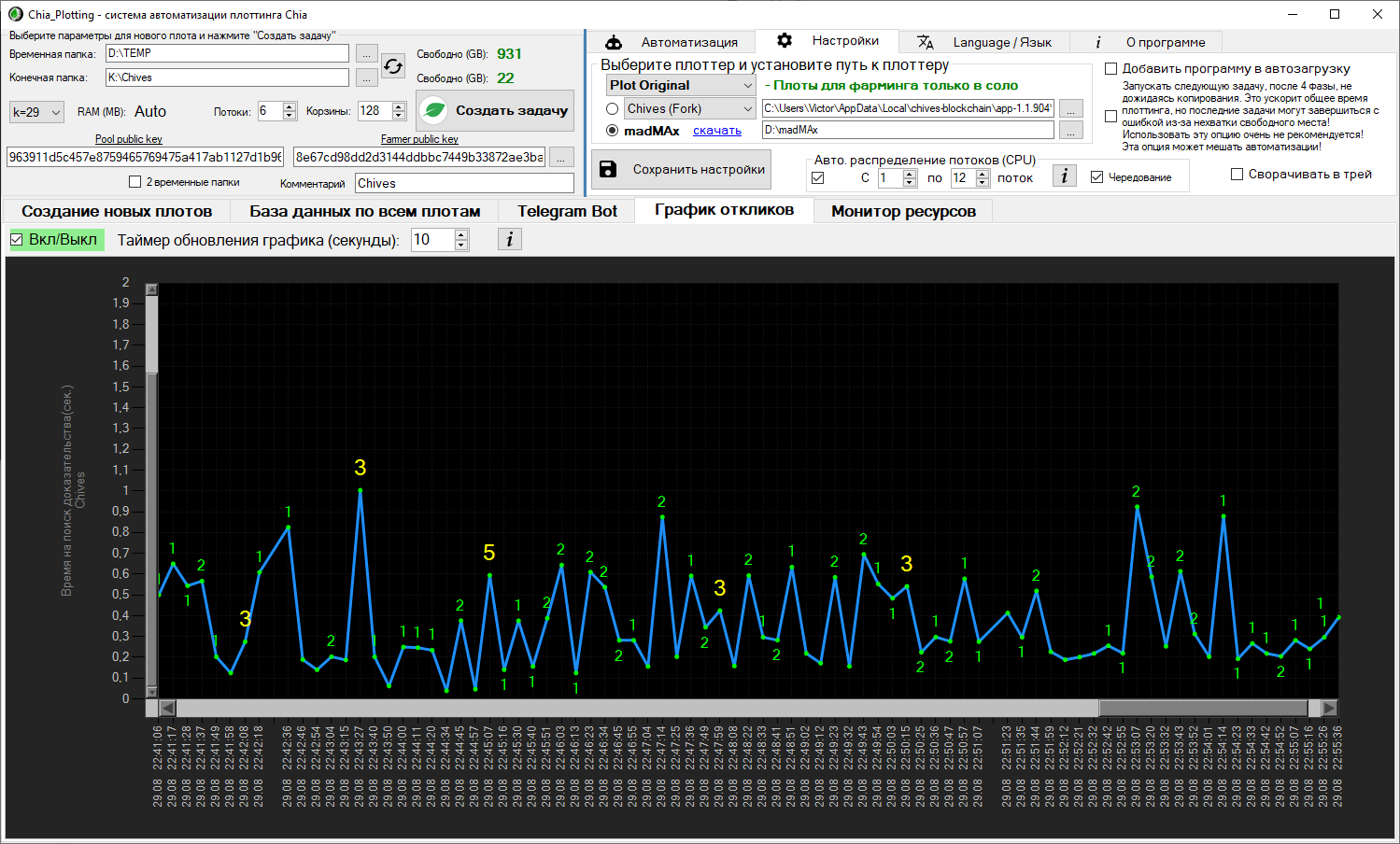Browse for madMAx plotter path
The image size is (1400, 844).
(x=1071, y=131)
